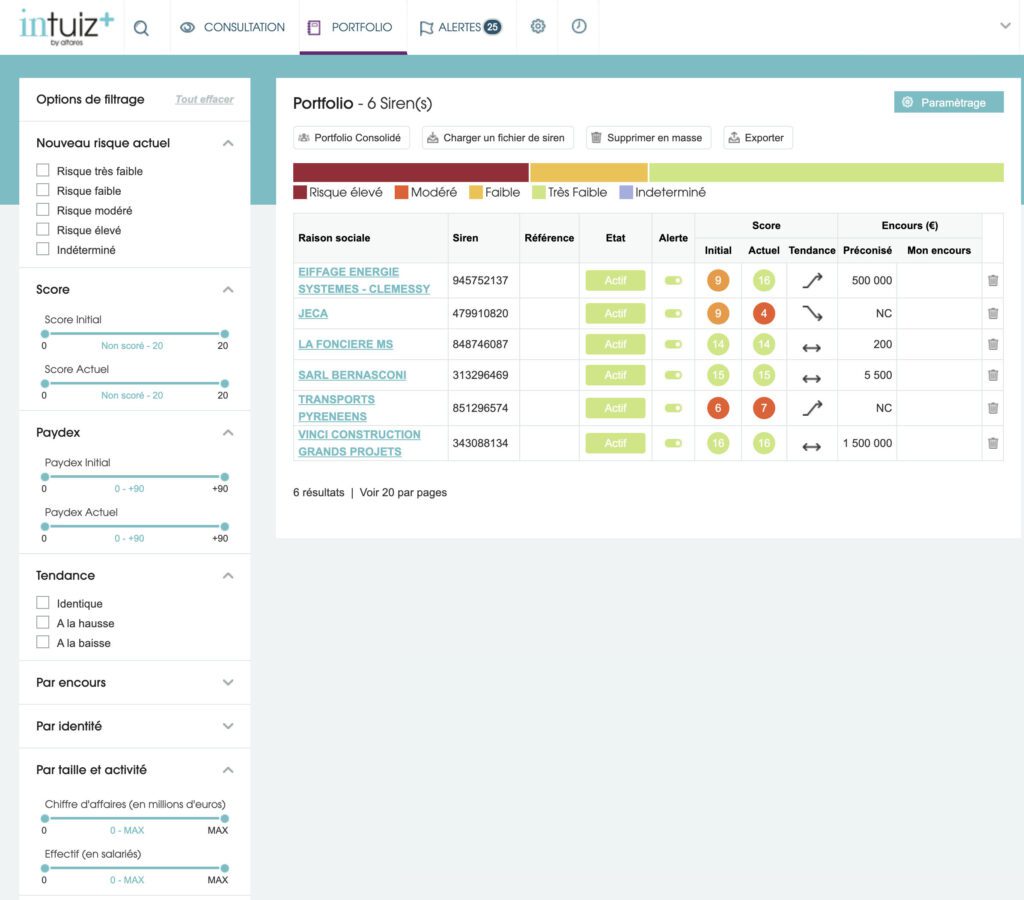This screenshot has height=900, width=1024.
Task: Click the alerts count badge 25
Action: point(492,27)
